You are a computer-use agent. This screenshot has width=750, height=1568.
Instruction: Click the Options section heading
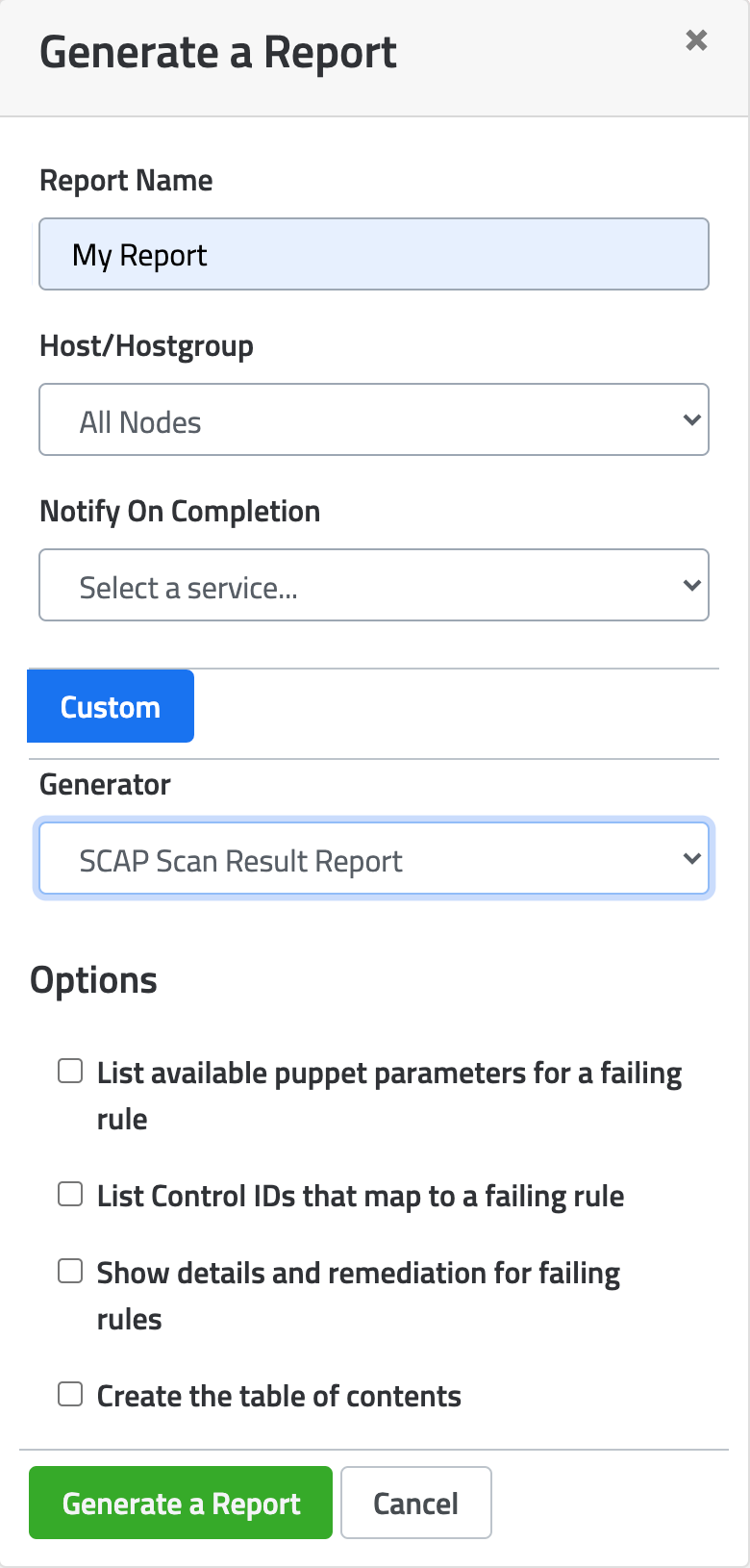(93, 981)
